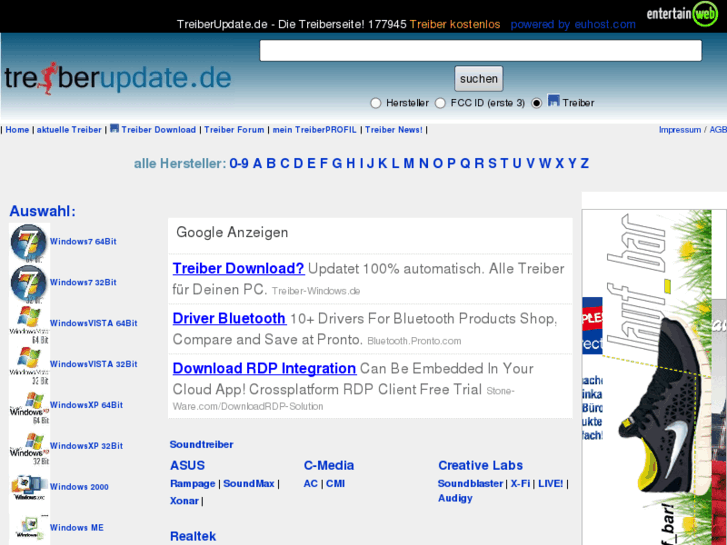The image size is (727, 545).
Task: Open the WindowsVISTA 64Bit text link
Action: (94, 323)
